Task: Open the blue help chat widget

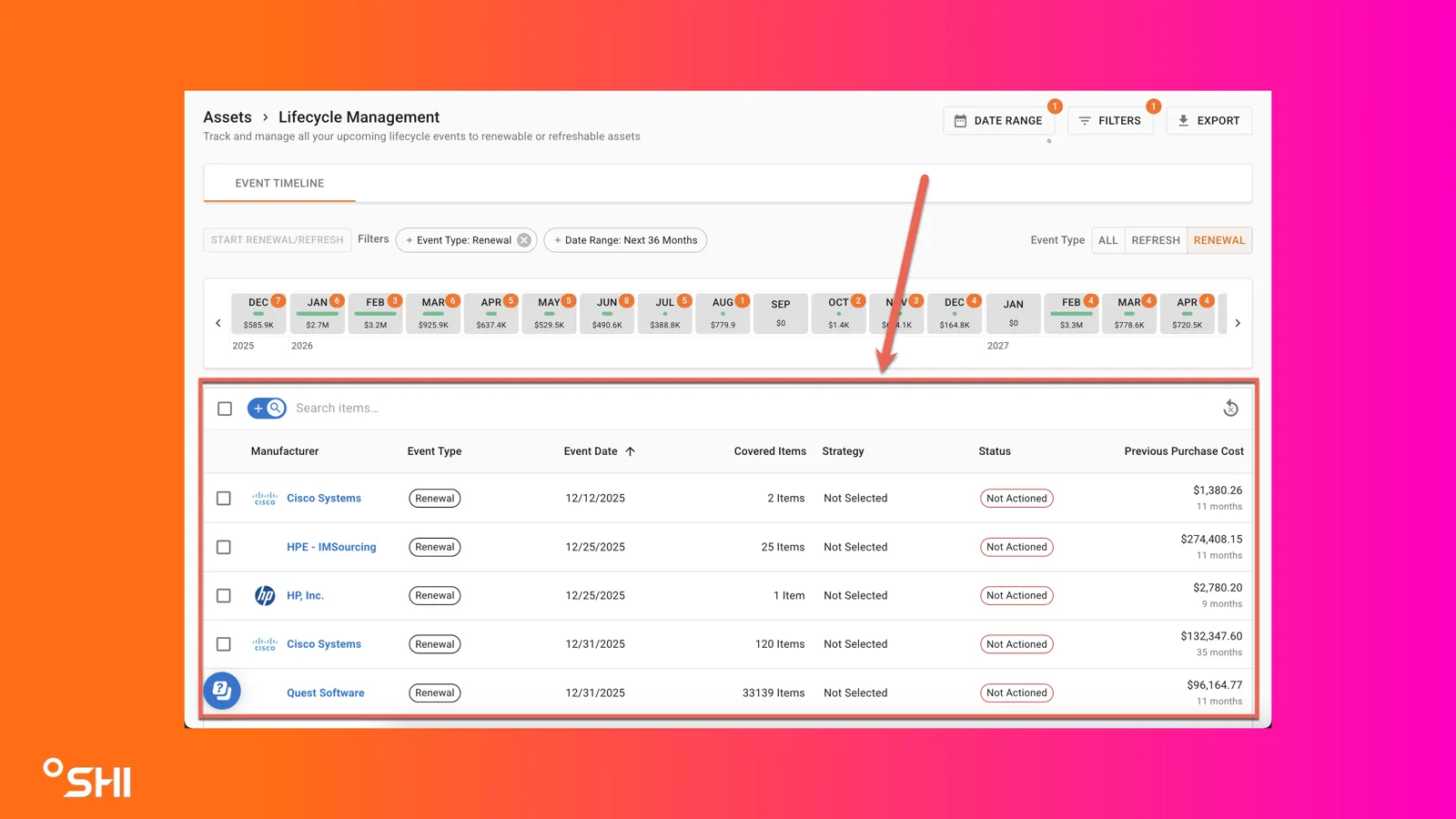Action: (222, 691)
